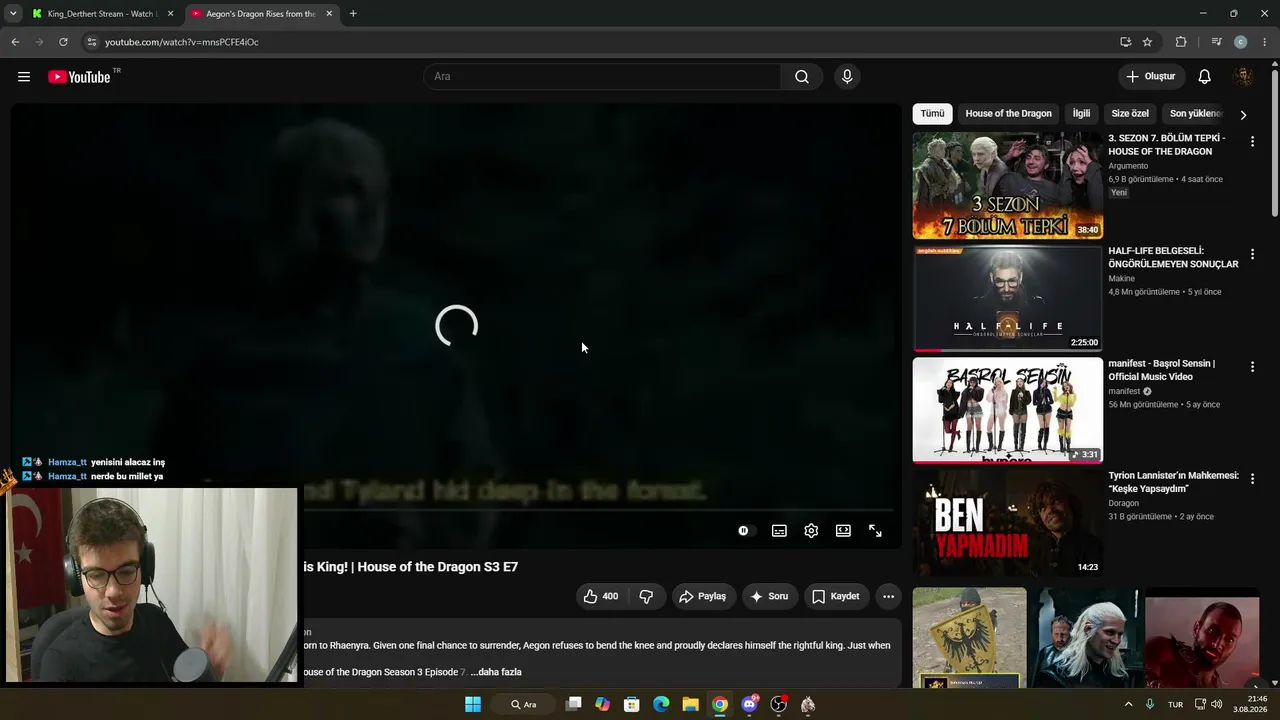
Task: Click the YouTube search input field
Action: pyautogui.click(x=602, y=77)
